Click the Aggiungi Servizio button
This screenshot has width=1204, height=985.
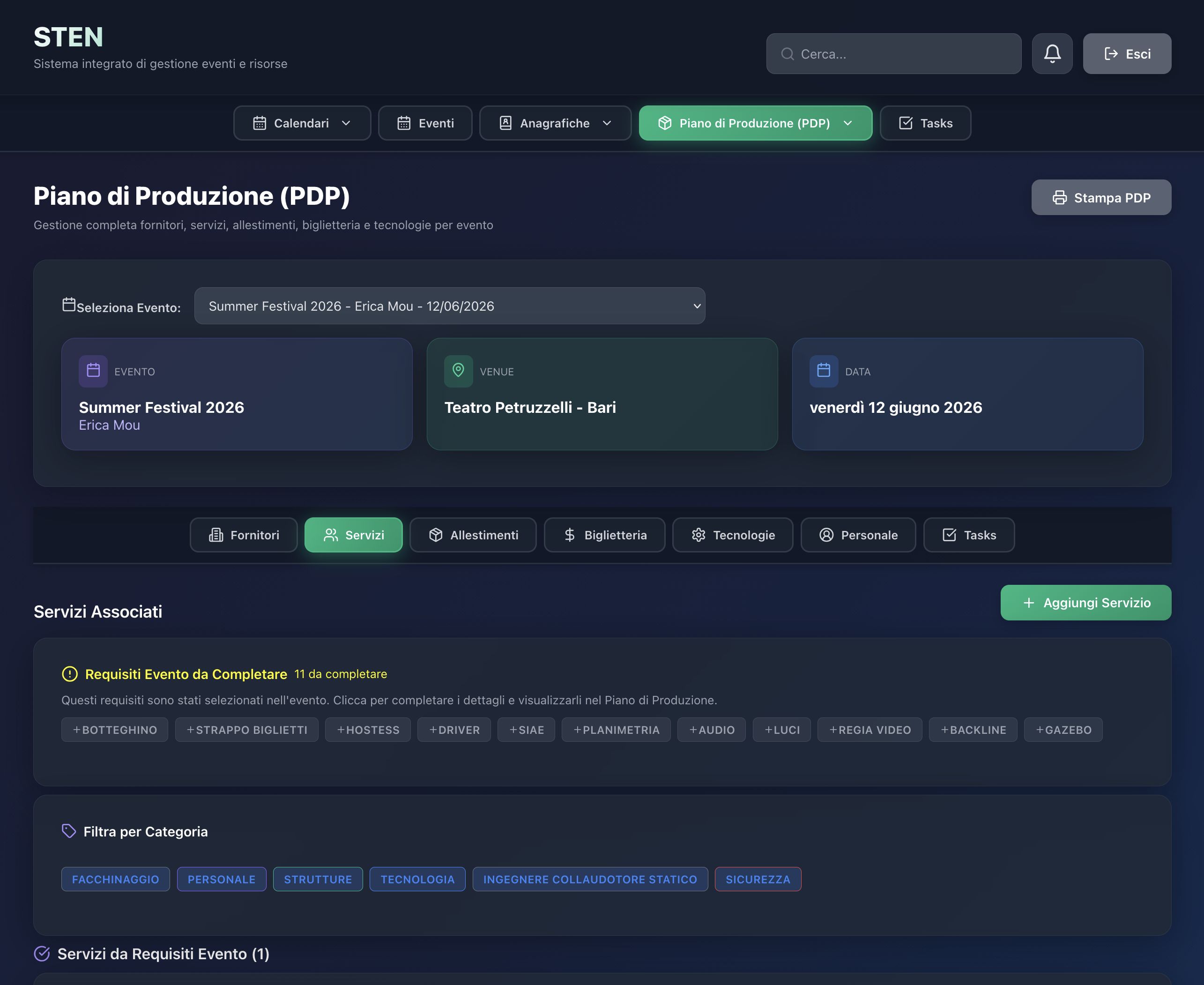pyautogui.click(x=1085, y=603)
